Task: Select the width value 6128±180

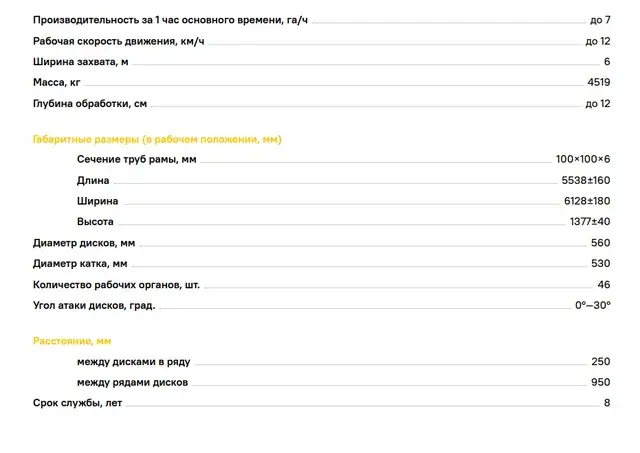Action: (x=587, y=201)
